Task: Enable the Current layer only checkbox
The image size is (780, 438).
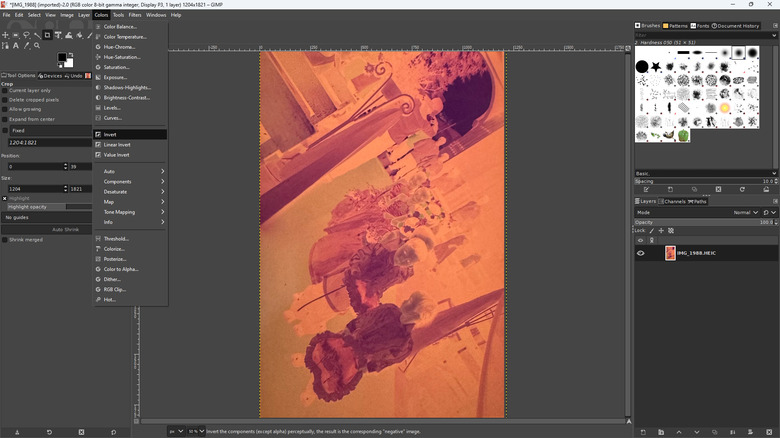Action: pyautogui.click(x=5, y=91)
